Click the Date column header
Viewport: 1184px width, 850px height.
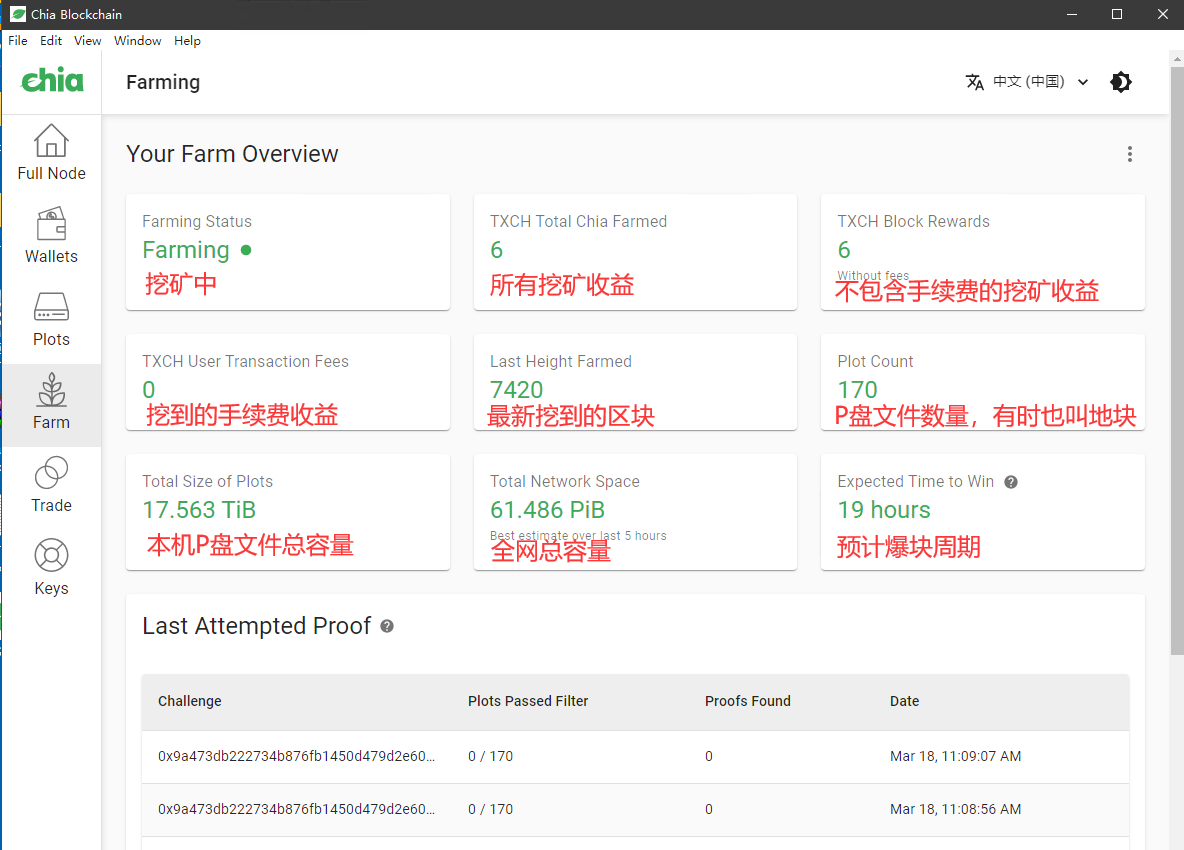904,701
